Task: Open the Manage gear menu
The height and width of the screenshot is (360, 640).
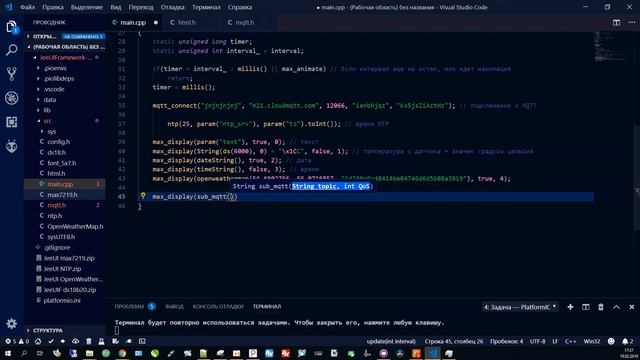Action: [x=11, y=324]
